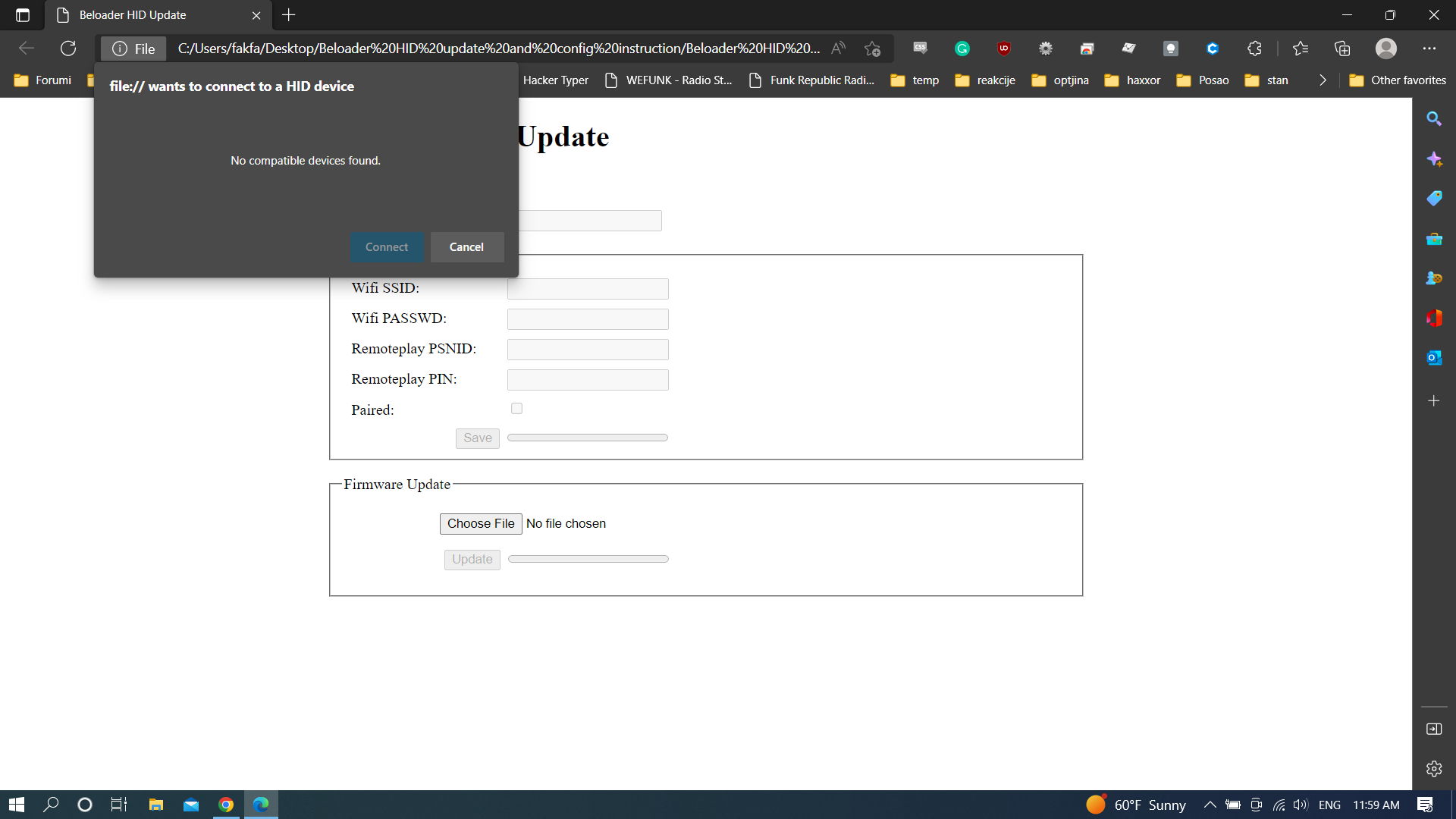The width and height of the screenshot is (1456, 819).
Task: Open Chrome from the Windows taskbar
Action: coord(226,805)
